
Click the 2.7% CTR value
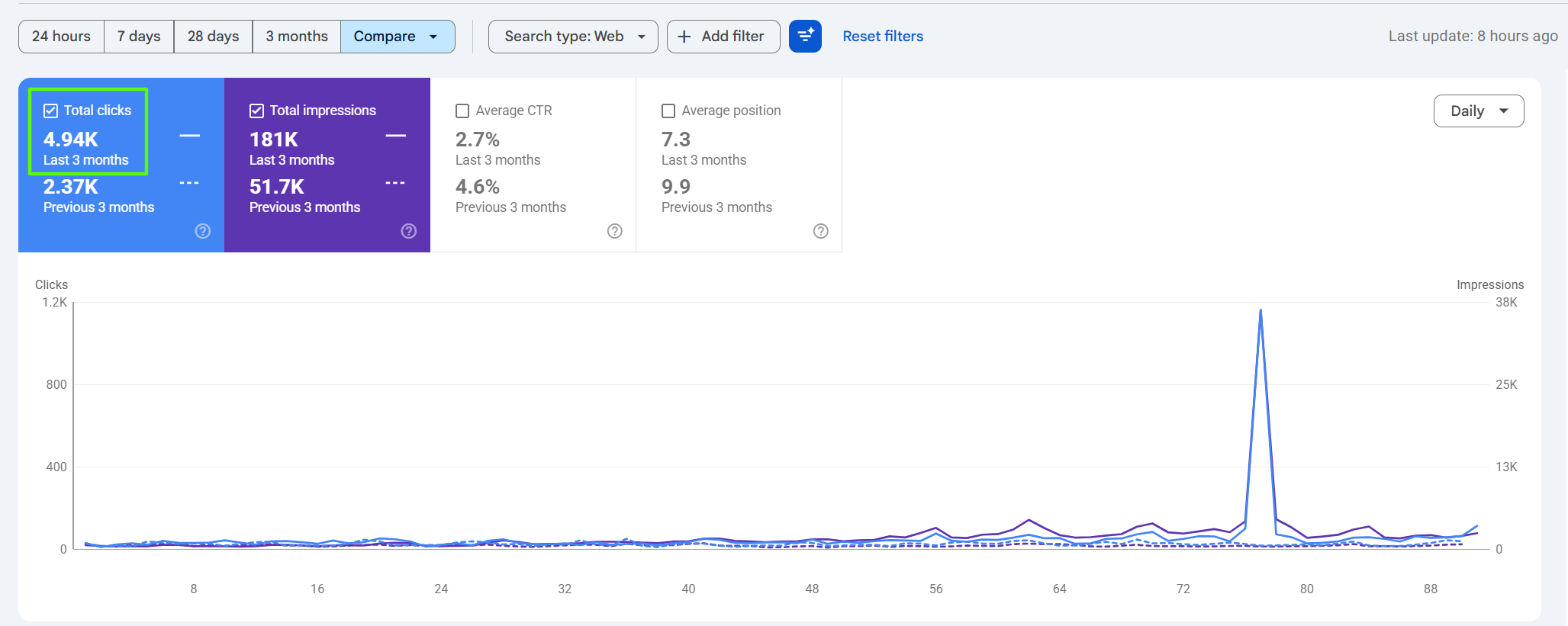coord(478,140)
